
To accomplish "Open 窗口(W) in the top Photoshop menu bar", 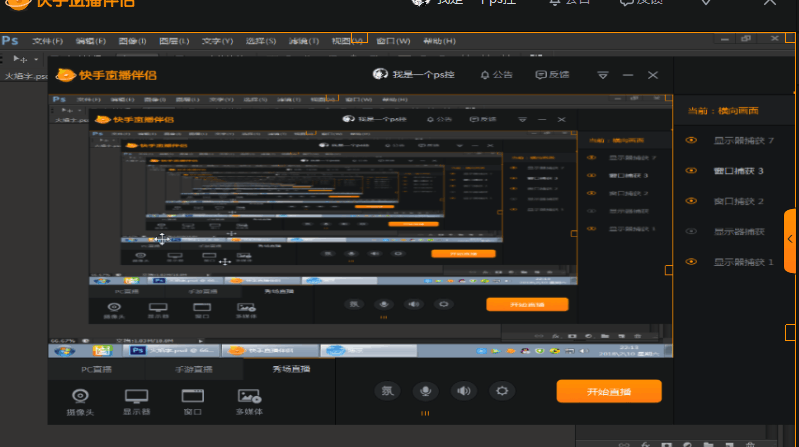I will pos(393,41).
